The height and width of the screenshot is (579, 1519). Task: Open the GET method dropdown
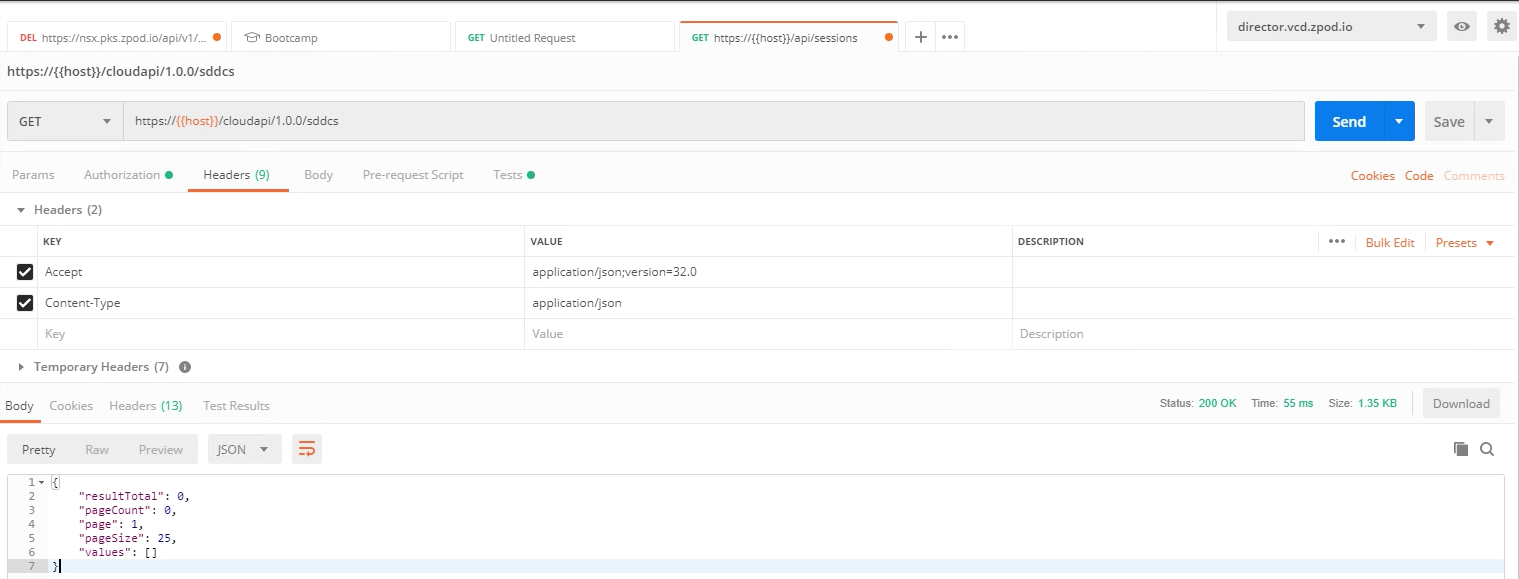[65, 122]
